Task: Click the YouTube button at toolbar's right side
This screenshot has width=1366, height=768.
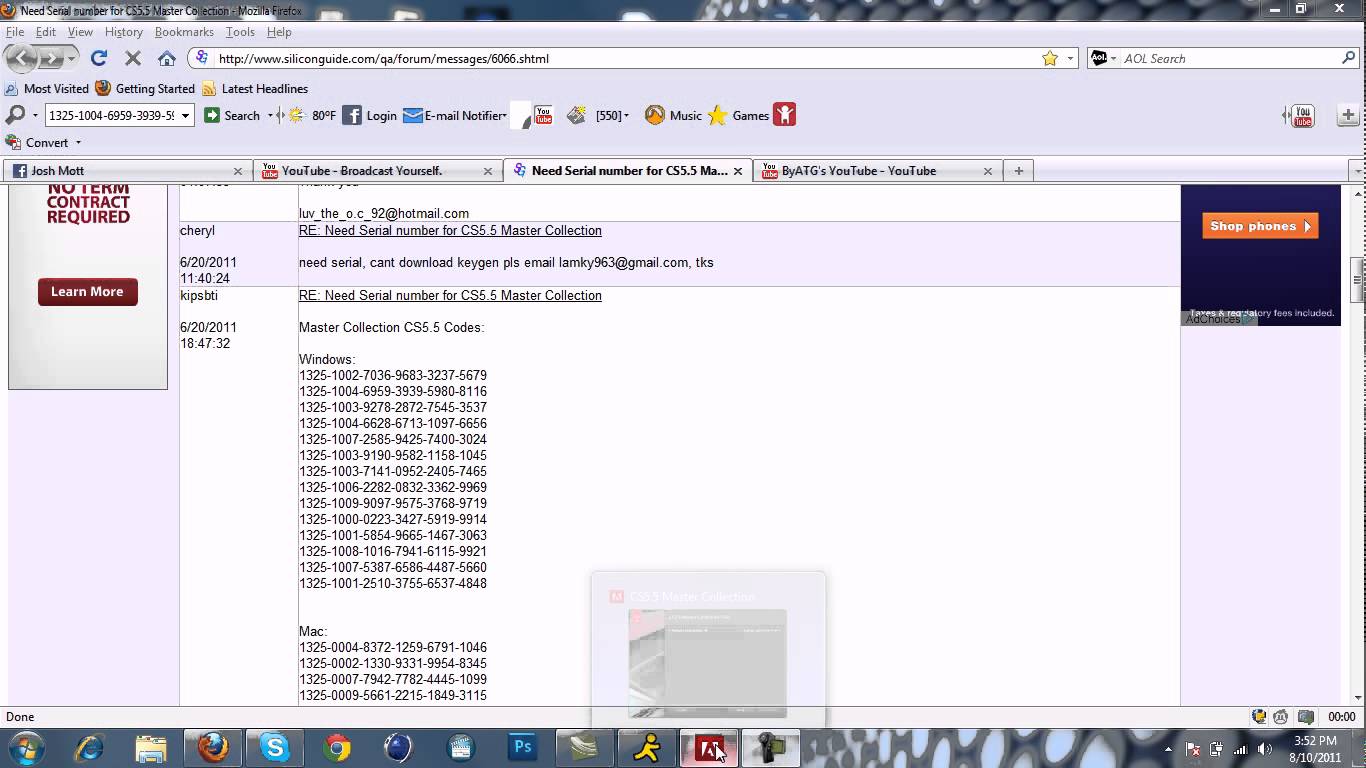Action: click(1302, 116)
